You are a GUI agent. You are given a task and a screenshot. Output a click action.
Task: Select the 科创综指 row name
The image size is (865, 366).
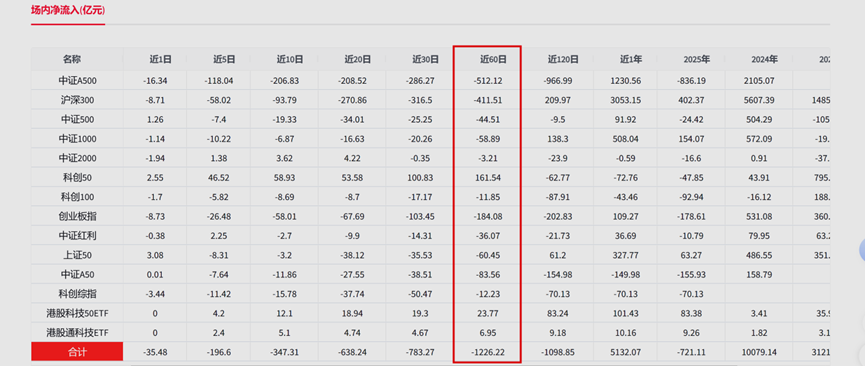77,294
